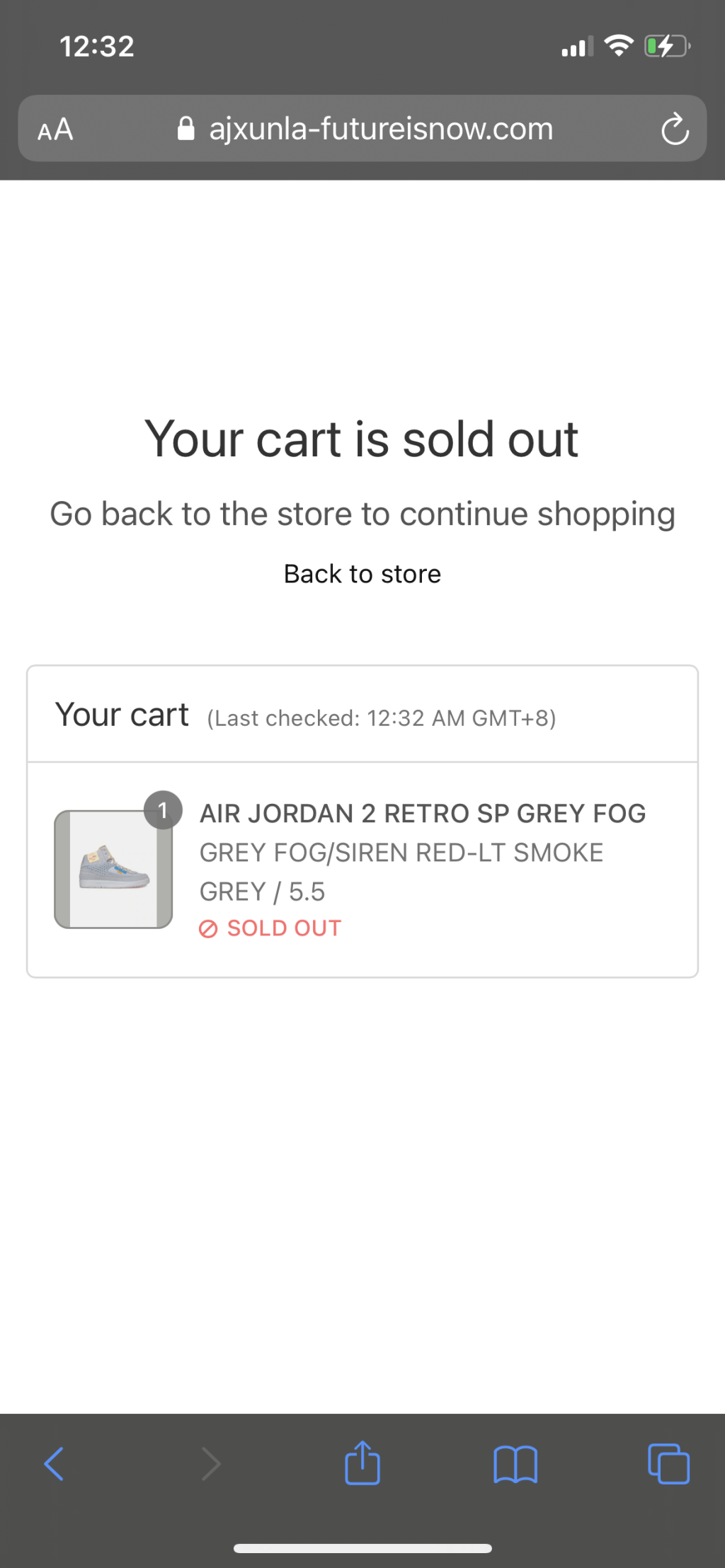The height and width of the screenshot is (1568, 725).
Task: Show open tabs with the tabs icon
Action: click(668, 1463)
